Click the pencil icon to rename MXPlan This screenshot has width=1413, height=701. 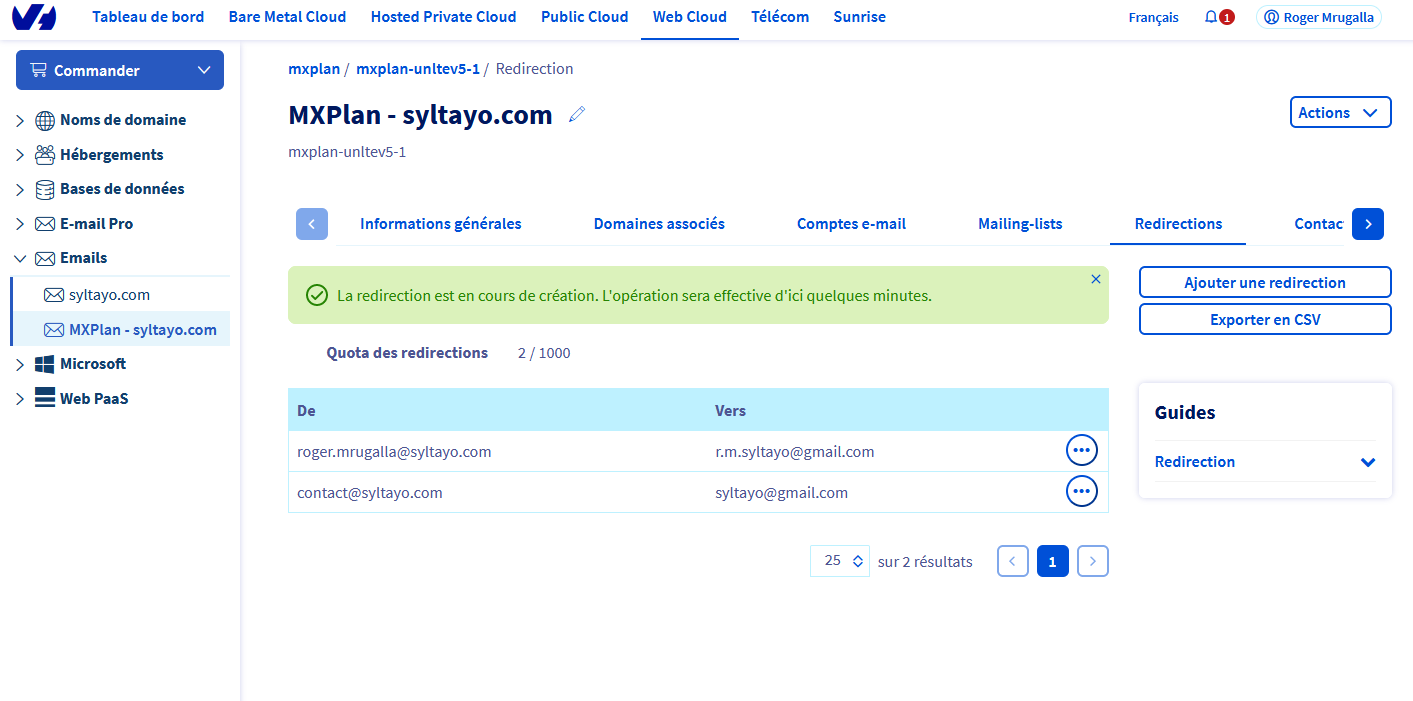pos(576,115)
